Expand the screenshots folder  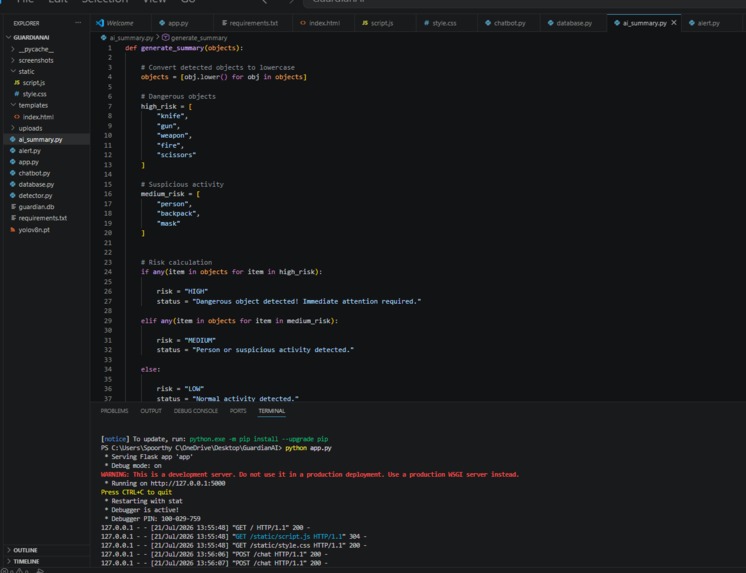click(x=36, y=60)
